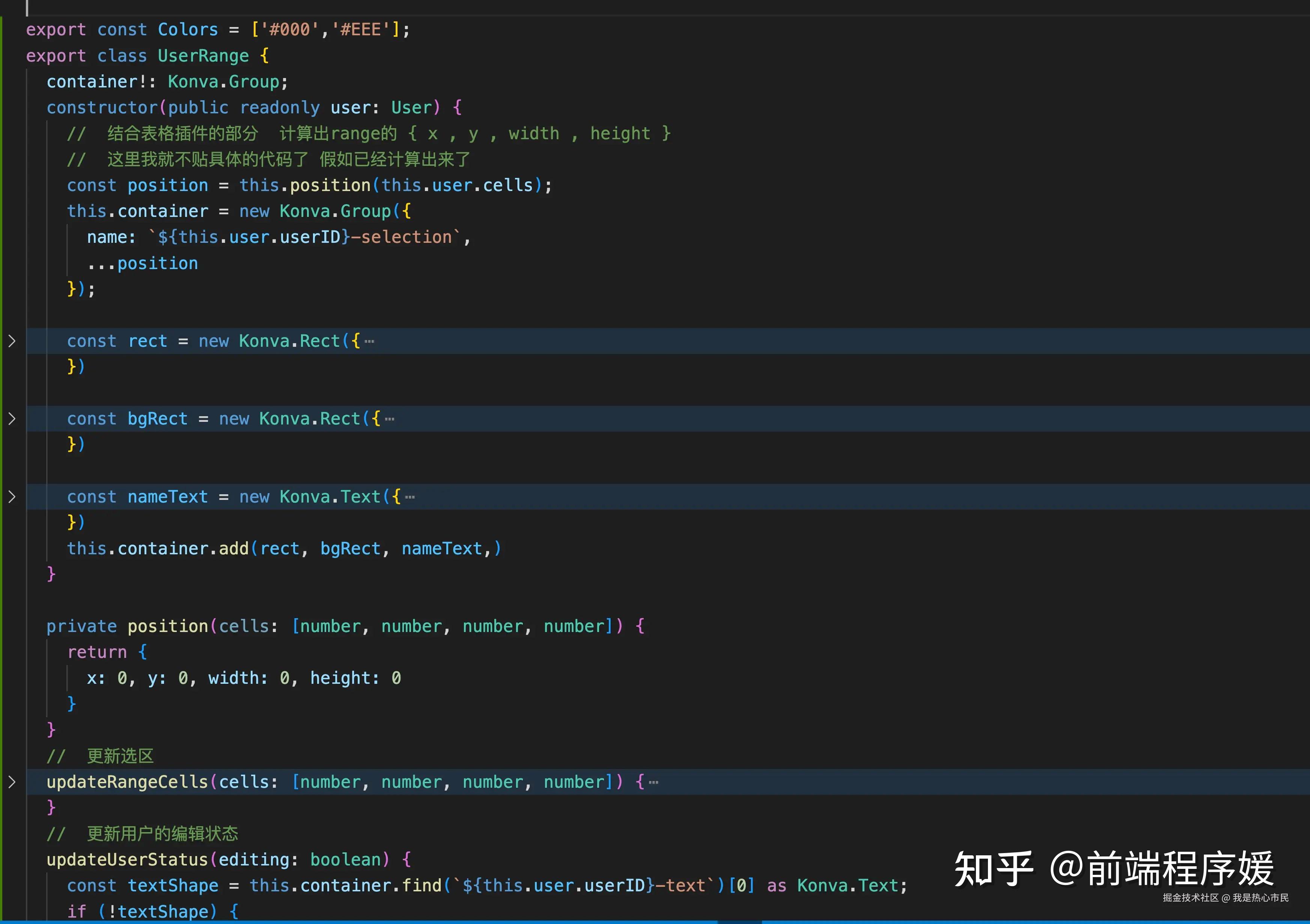Place cursor on the UserRange class name

point(203,55)
